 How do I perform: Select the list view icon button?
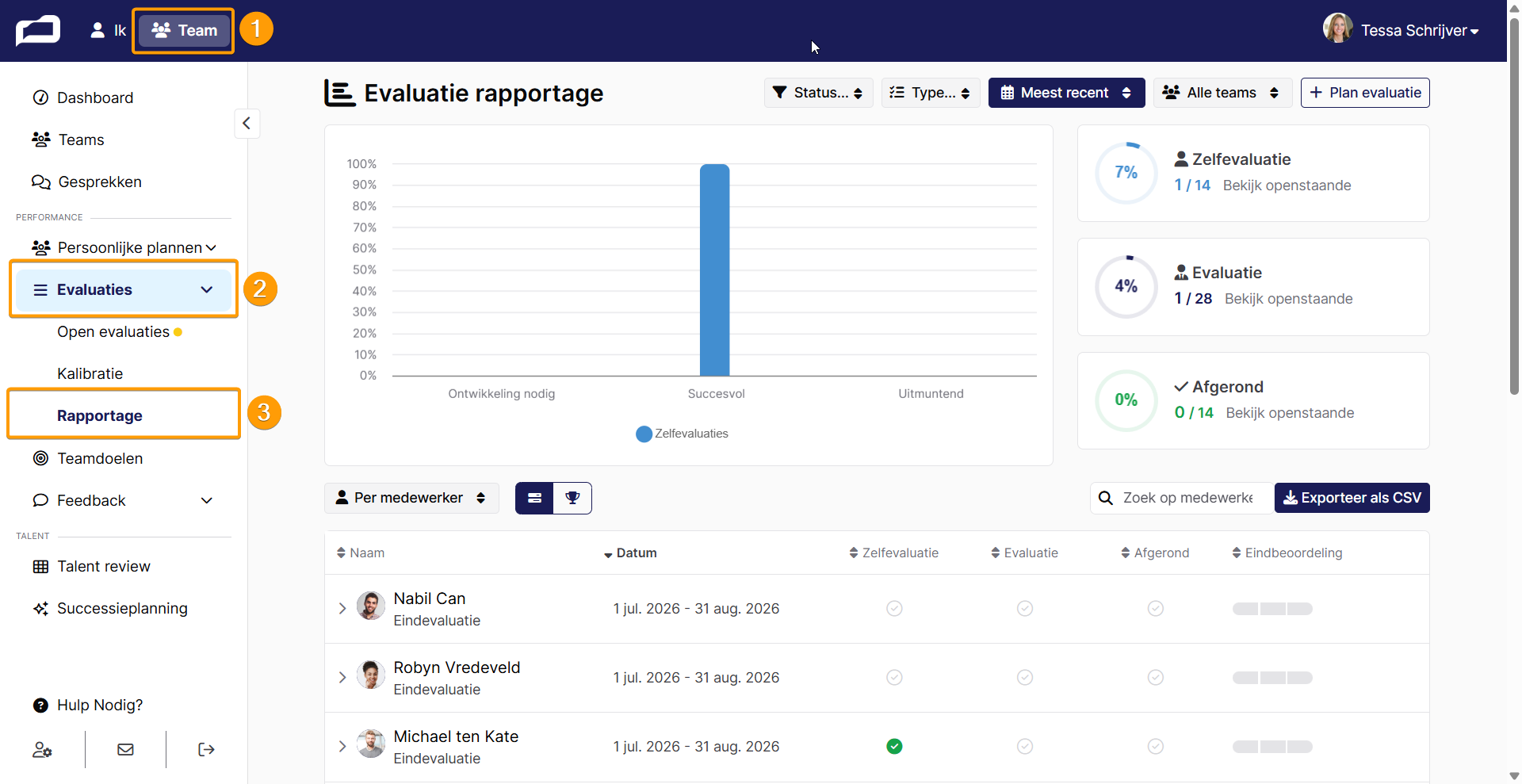[534, 498]
